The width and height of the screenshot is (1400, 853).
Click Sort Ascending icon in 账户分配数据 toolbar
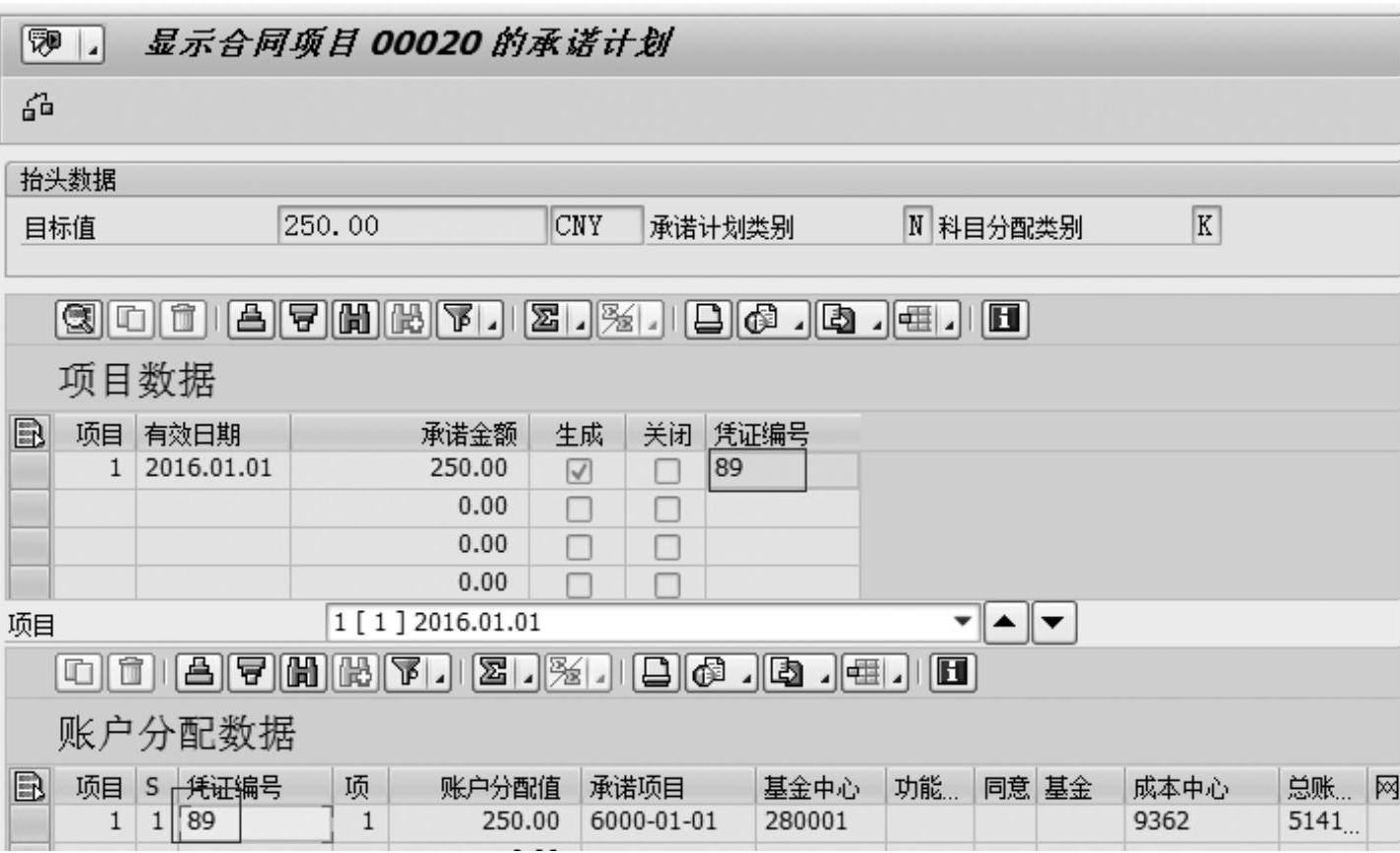pyautogui.click(x=199, y=672)
